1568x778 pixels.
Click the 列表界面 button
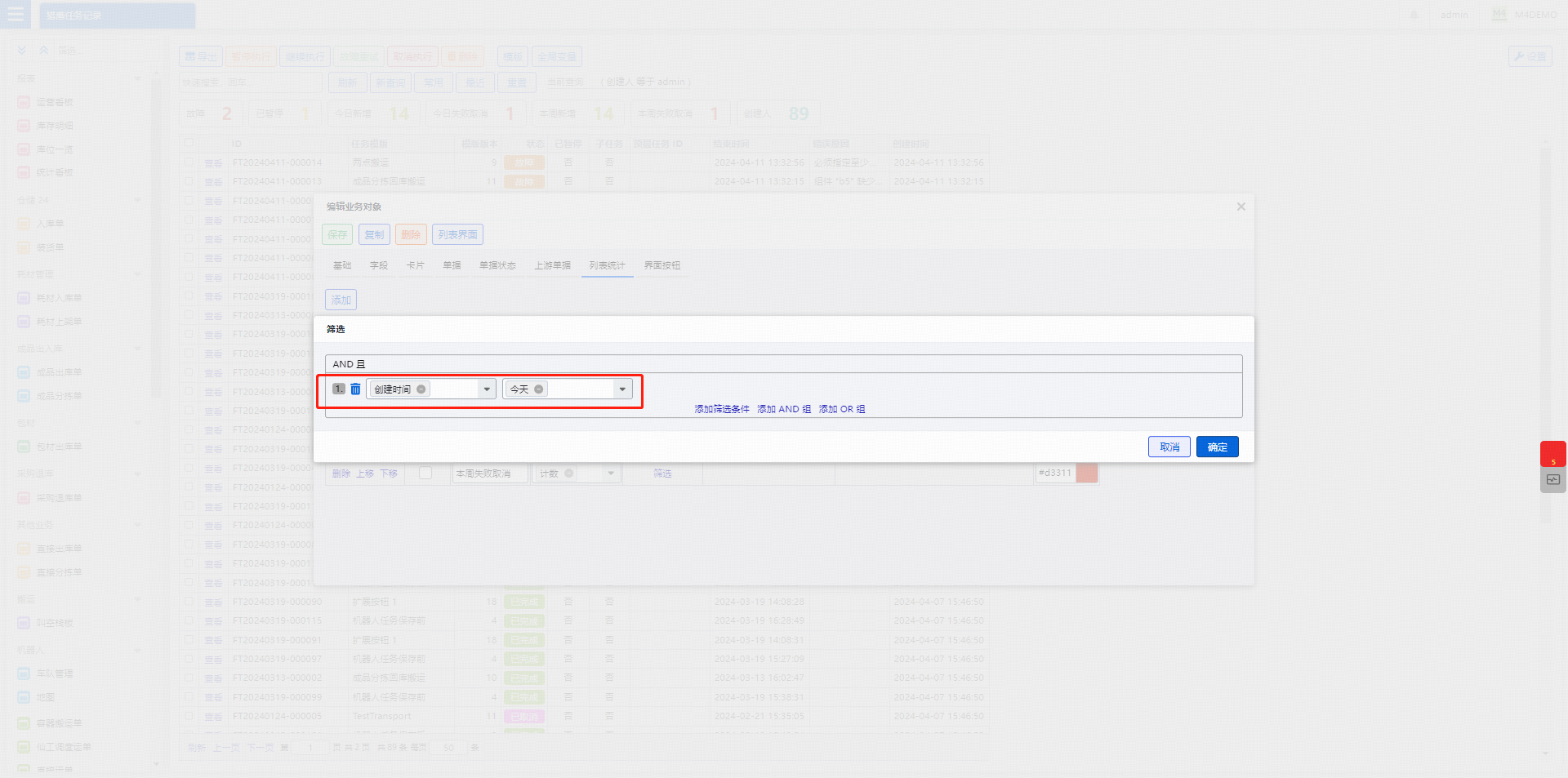(x=457, y=234)
